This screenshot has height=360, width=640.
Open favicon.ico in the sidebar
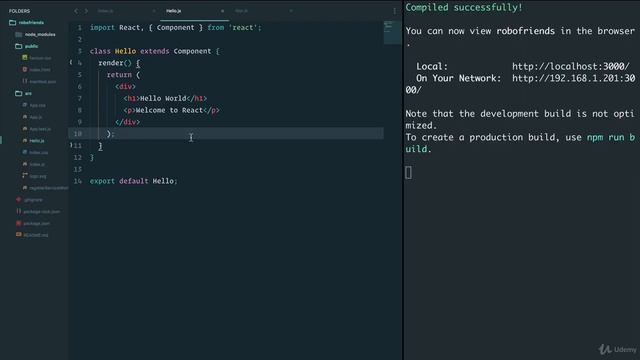click(40, 58)
